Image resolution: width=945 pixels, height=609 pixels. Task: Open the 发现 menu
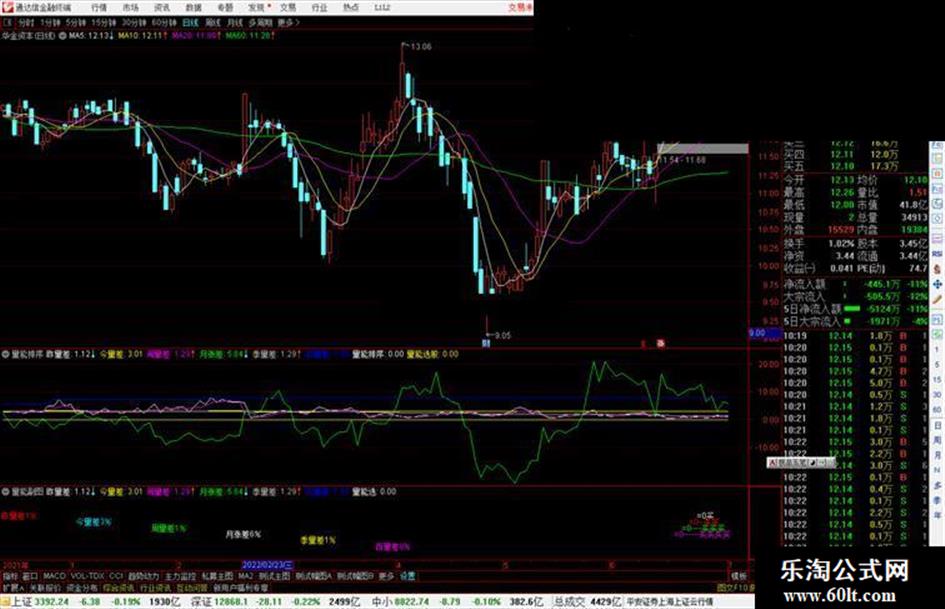tap(257, 7)
